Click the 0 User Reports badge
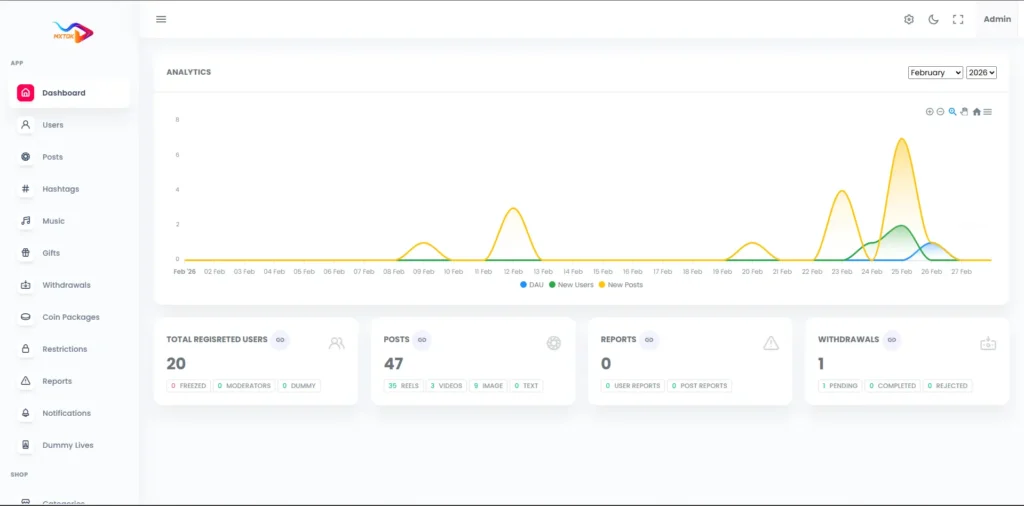The image size is (1024, 506). [x=633, y=386]
